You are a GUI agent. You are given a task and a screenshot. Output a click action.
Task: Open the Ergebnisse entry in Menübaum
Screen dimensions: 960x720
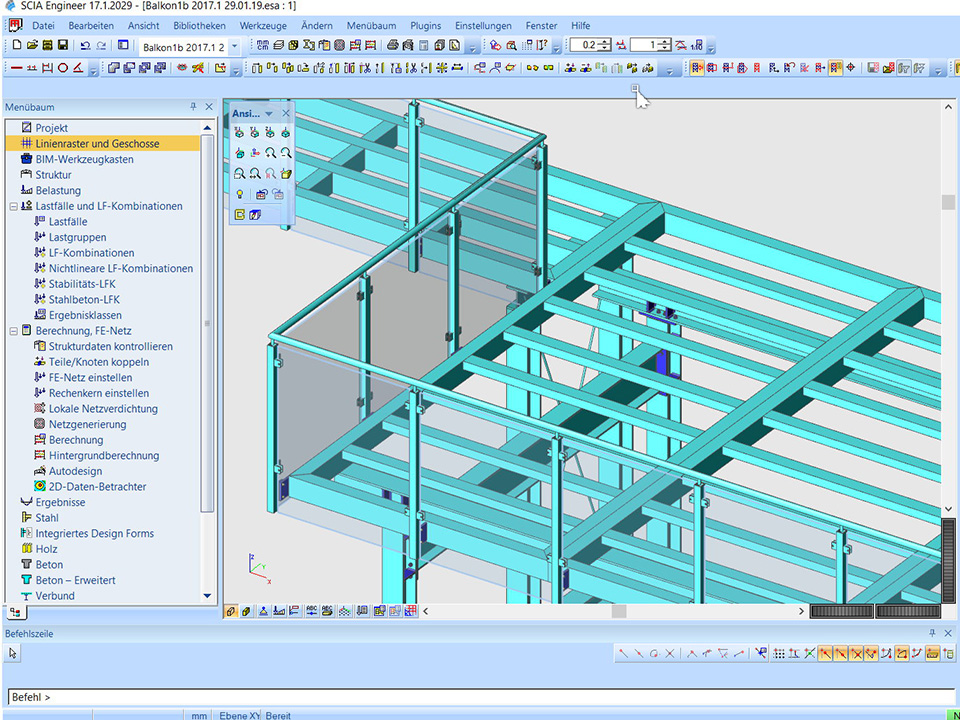(60, 502)
